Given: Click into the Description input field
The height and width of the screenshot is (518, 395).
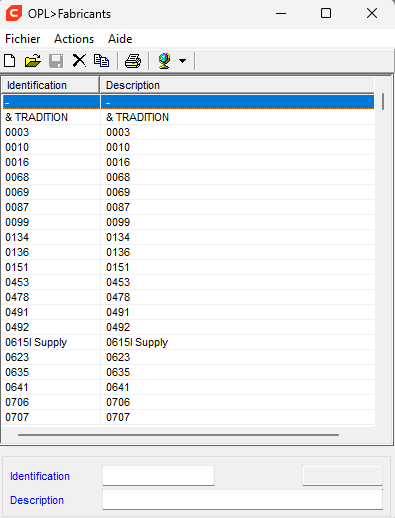Looking at the screenshot, I should click(x=243, y=500).
